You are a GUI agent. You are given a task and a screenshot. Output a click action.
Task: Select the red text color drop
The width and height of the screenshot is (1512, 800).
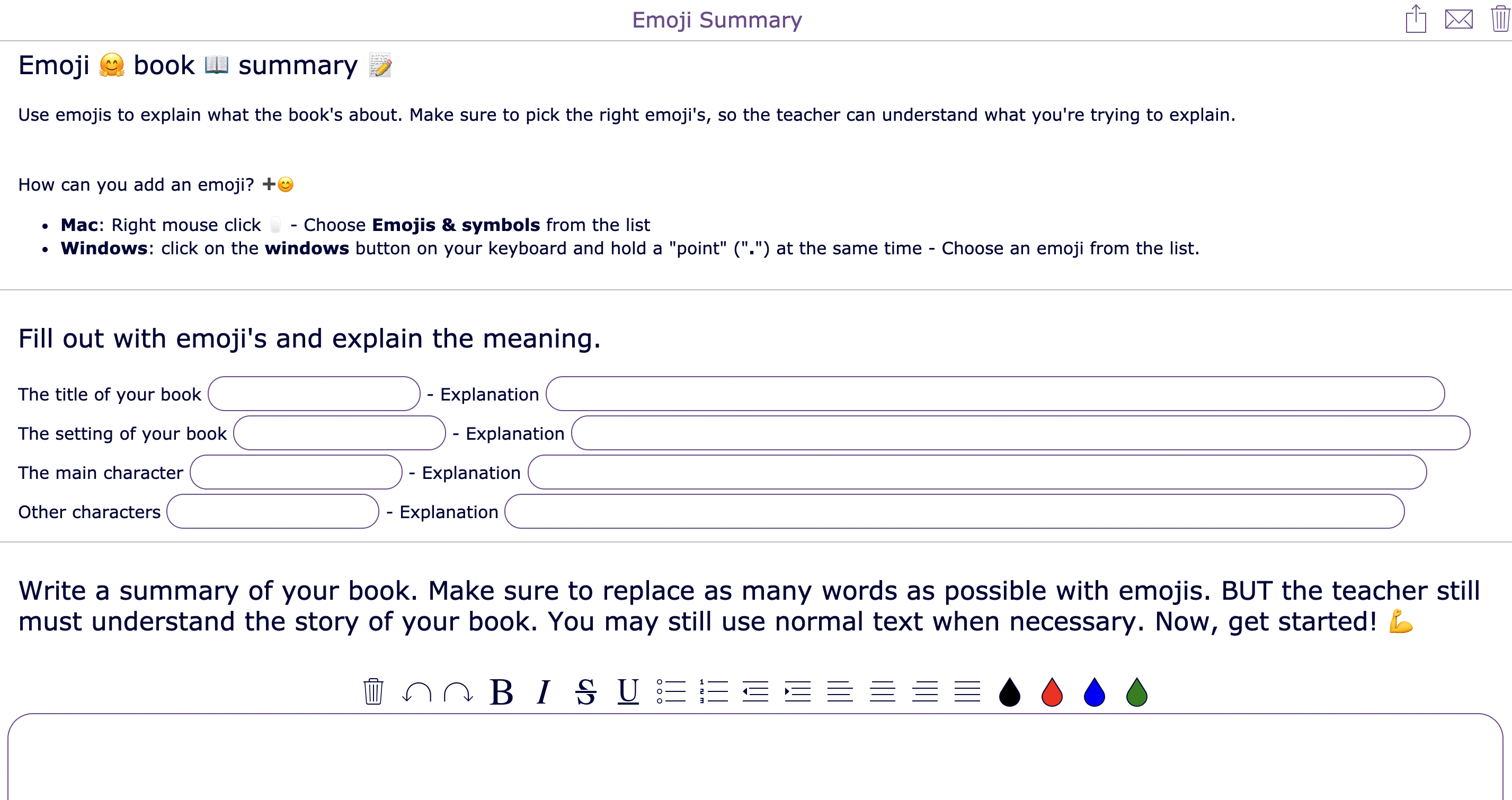(x=1051, y=692)
